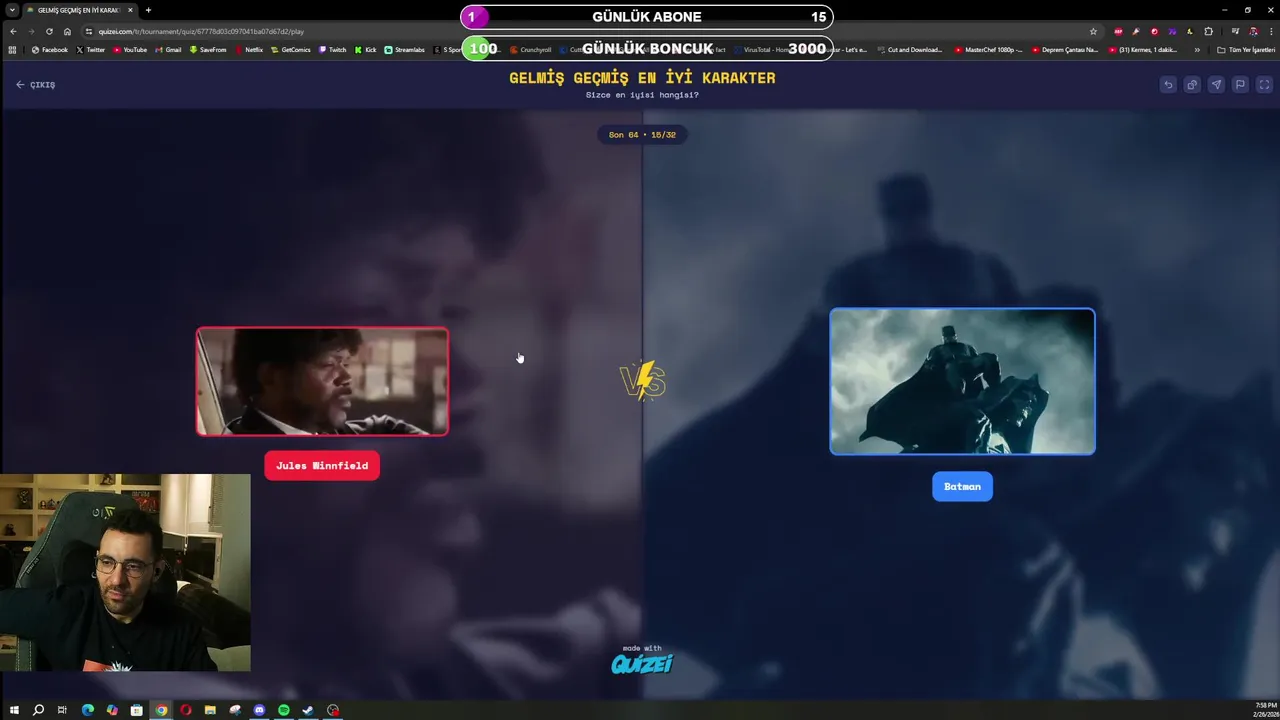Viewport: 1280px width, 720px height.
Task: Open the tab search dropdown arrow
Action: (10, 10)
